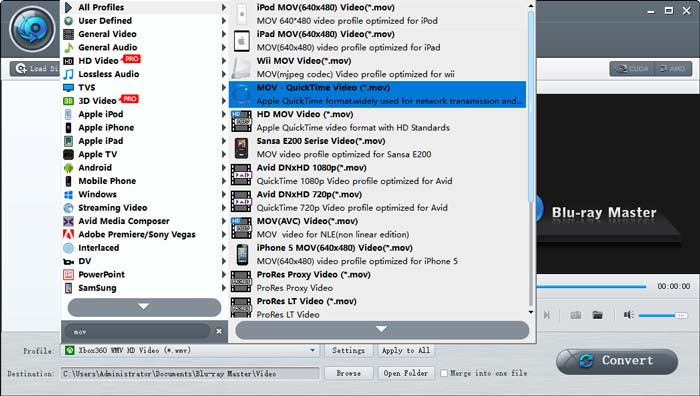Click the Apple iPad device icon
Screen dimensions: 700x396
pos(68,141)
